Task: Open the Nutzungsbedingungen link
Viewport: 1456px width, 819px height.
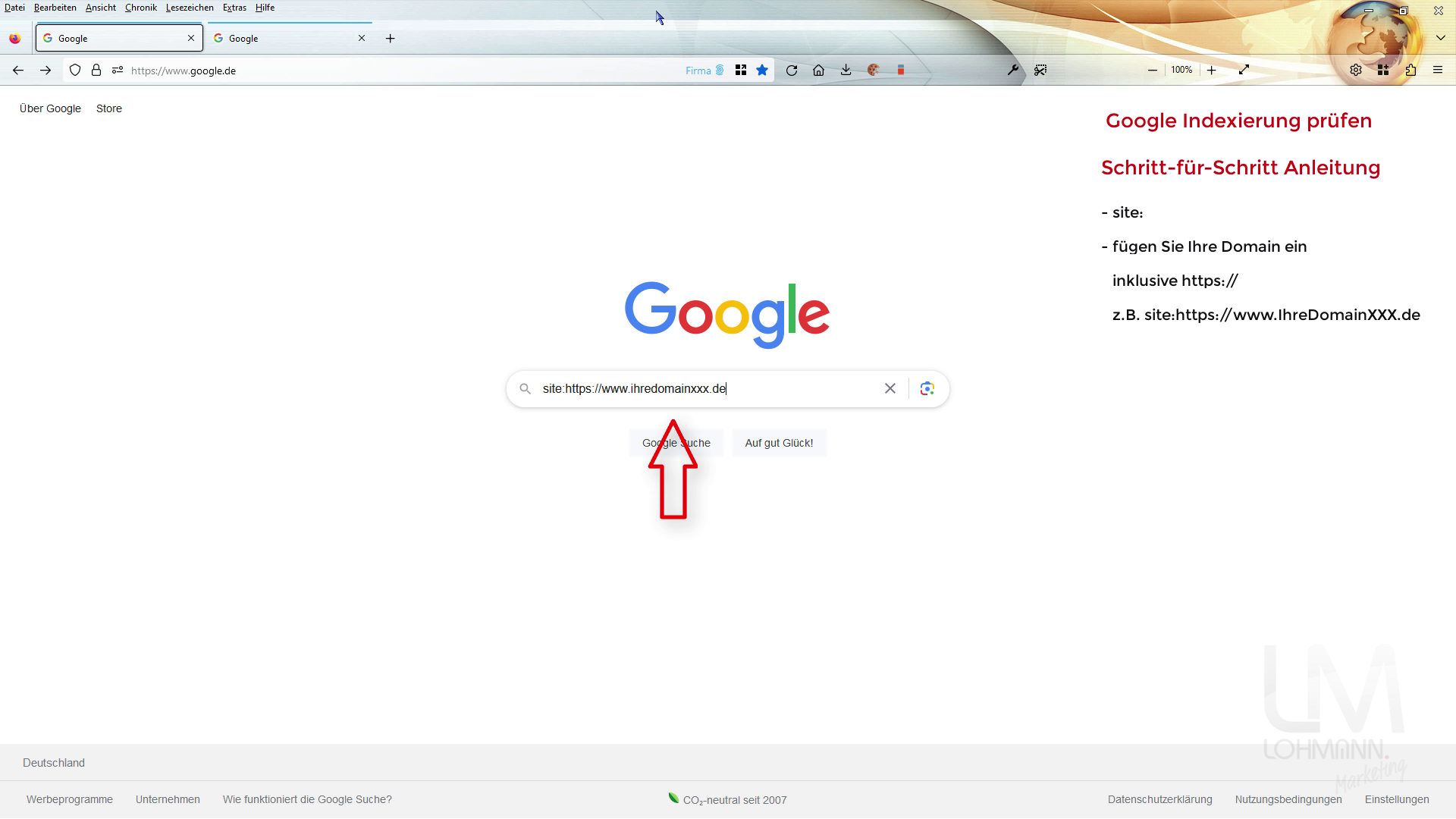Action: 1288,799
